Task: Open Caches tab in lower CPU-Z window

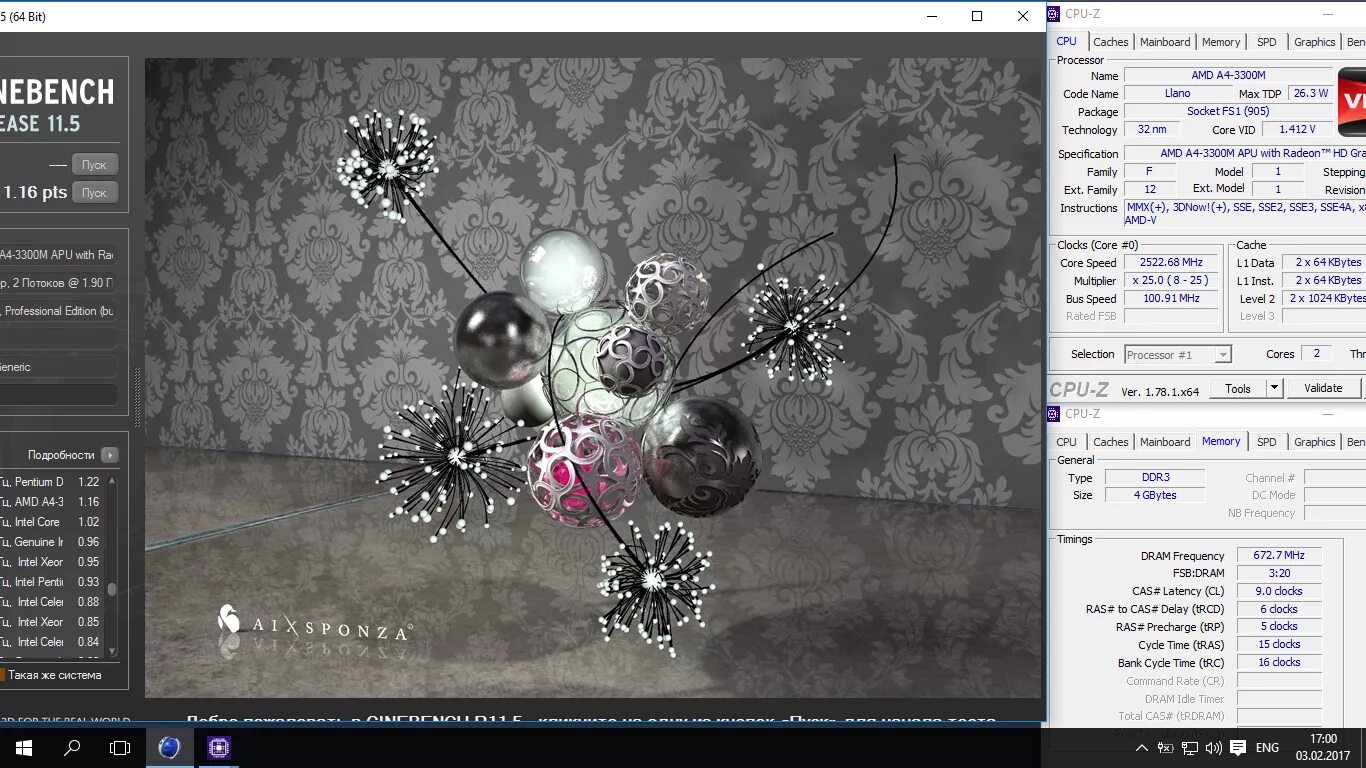Action: point(1110,442)
